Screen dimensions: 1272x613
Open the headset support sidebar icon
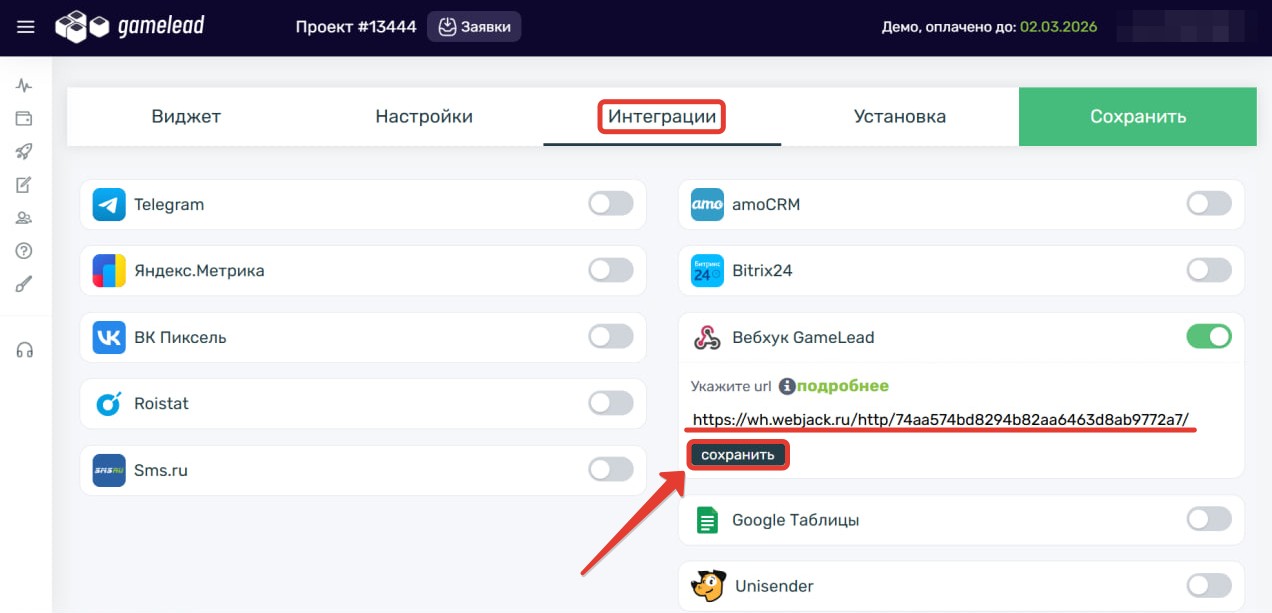(25, 350)
